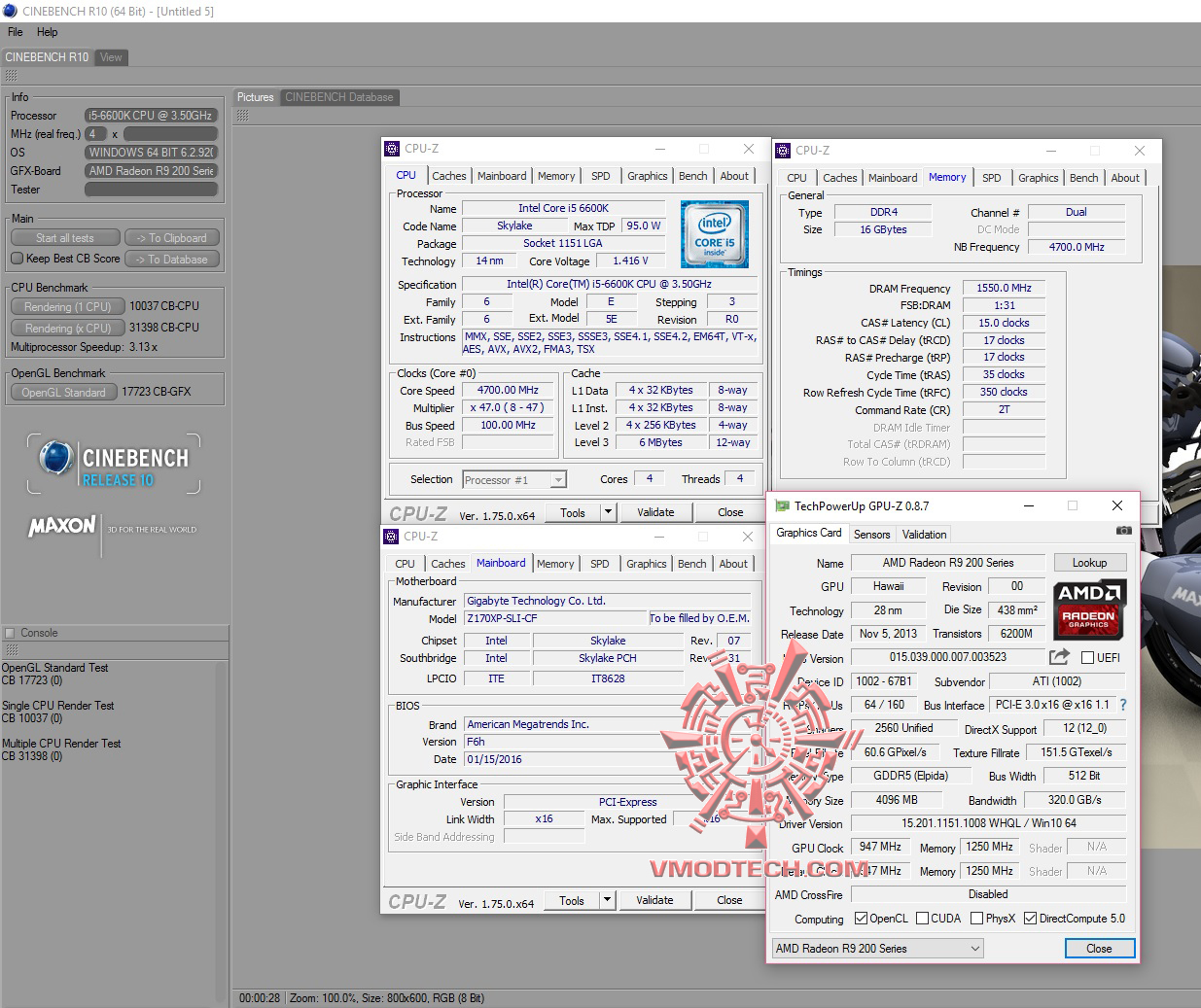Click the Single CPU Render Test console entry

point(57,712)
